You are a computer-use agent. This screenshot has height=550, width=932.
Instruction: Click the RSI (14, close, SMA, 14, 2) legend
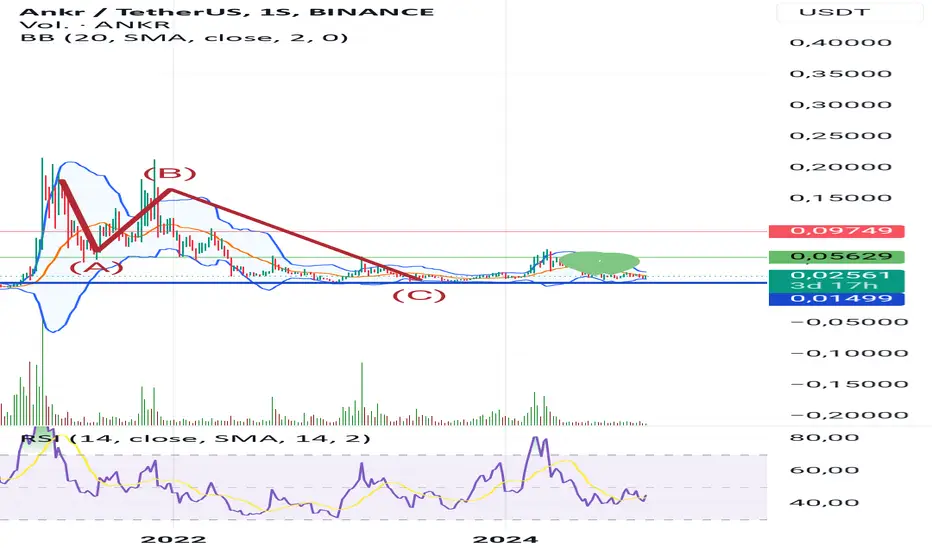click(x=196, y=438)
